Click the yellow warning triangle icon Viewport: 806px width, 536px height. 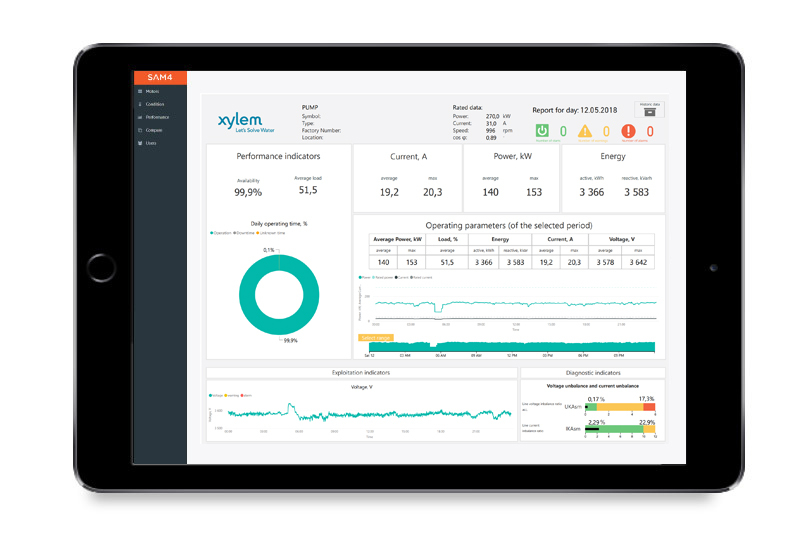(584, 131)
